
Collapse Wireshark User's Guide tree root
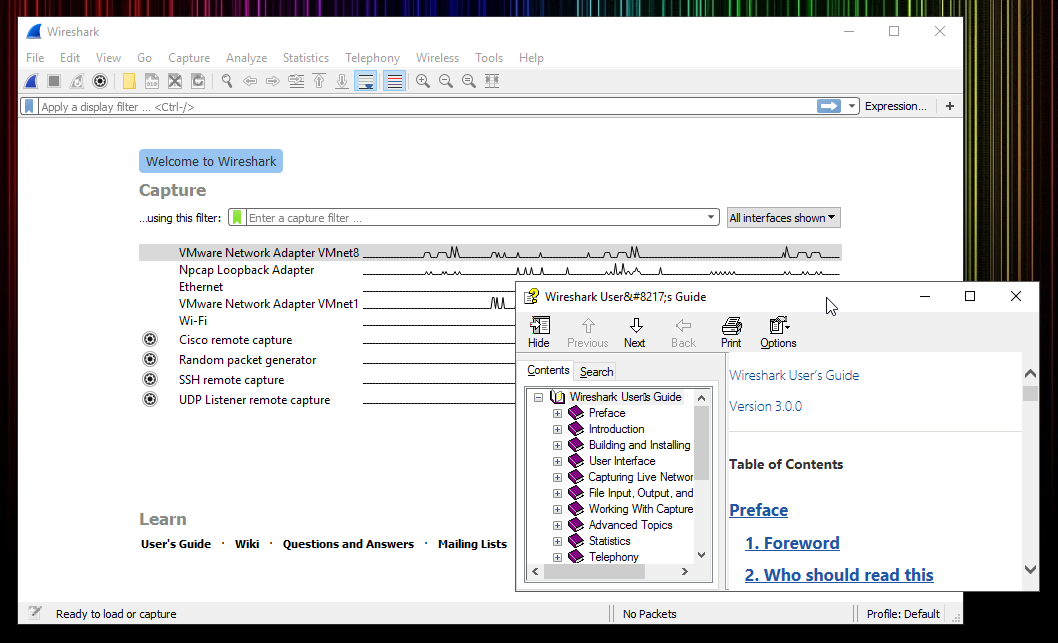[x=538, y=397]
